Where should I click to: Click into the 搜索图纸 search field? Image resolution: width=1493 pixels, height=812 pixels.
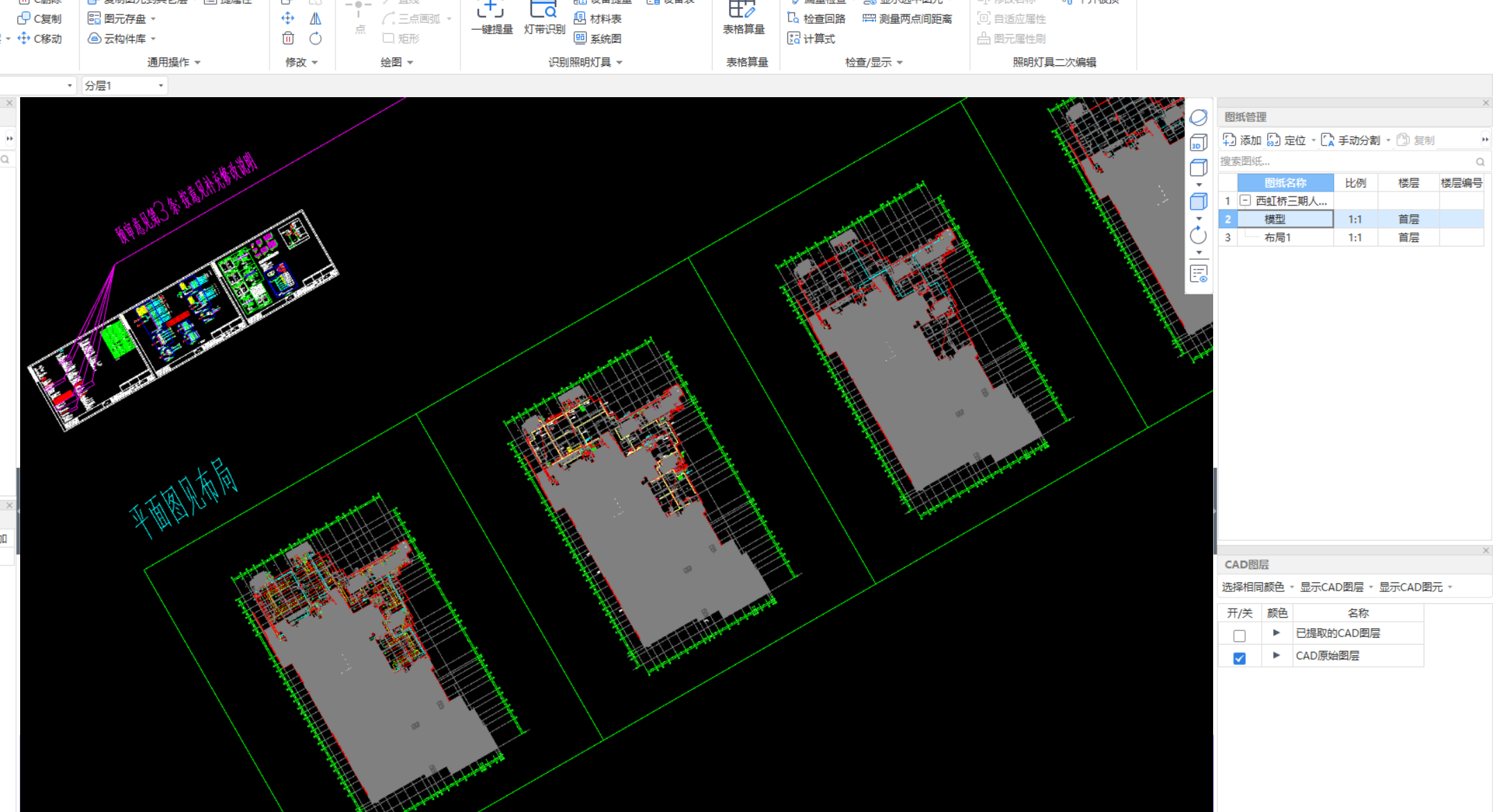tap(1346, 162)
